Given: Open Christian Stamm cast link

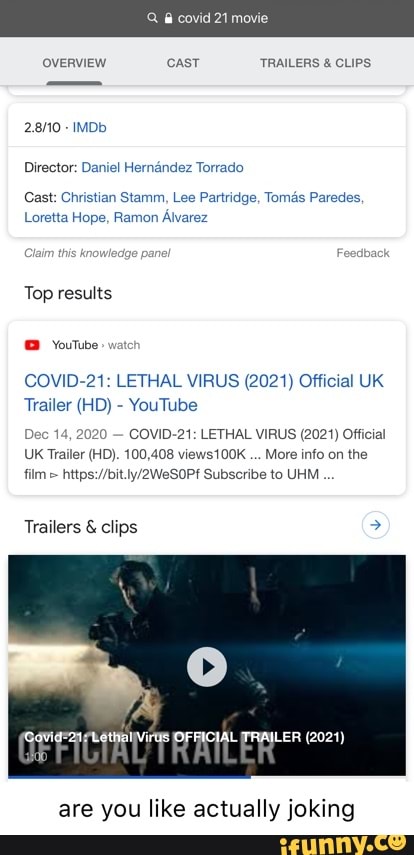Looking at the screenshot, I should pyautogui.click(x=113, y=197).
